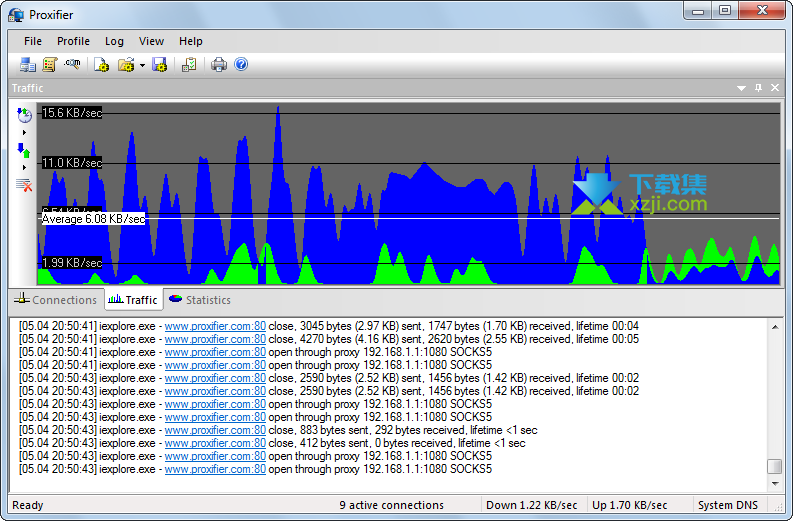Screen dimensions: 793x521
Task: Click System DNS in status bar
Action: pyautogui.click(x=728, y=505)
